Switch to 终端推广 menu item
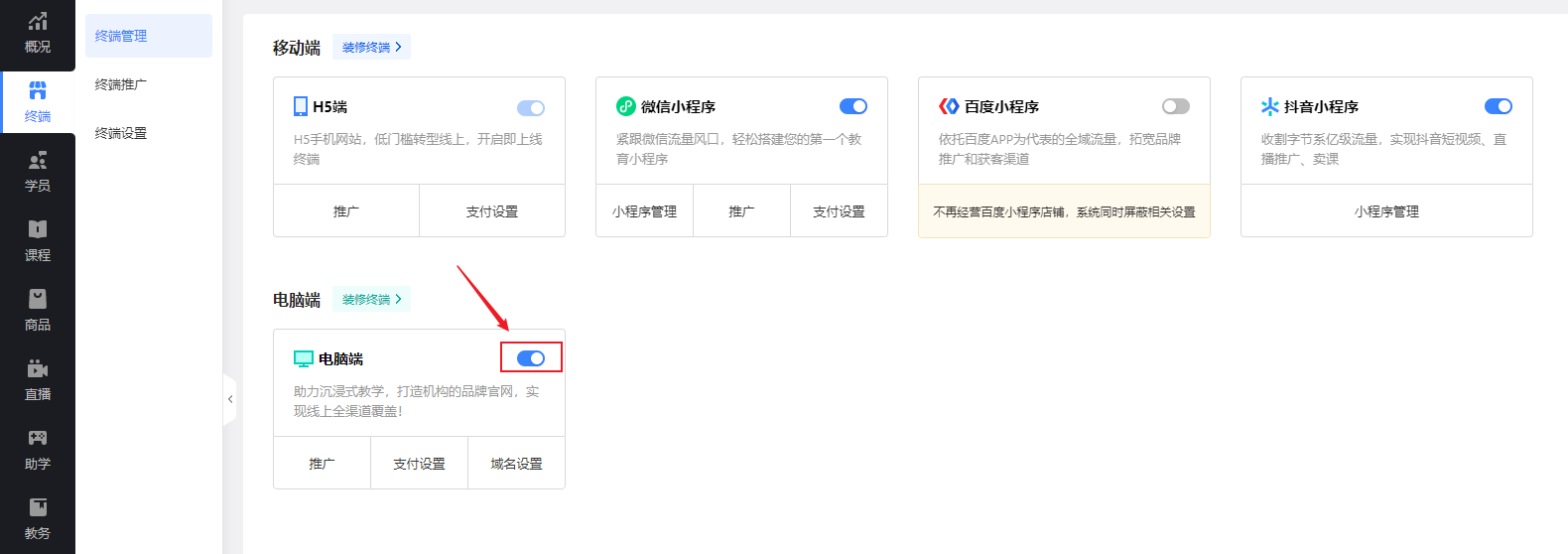 click(x=121, y=84)
